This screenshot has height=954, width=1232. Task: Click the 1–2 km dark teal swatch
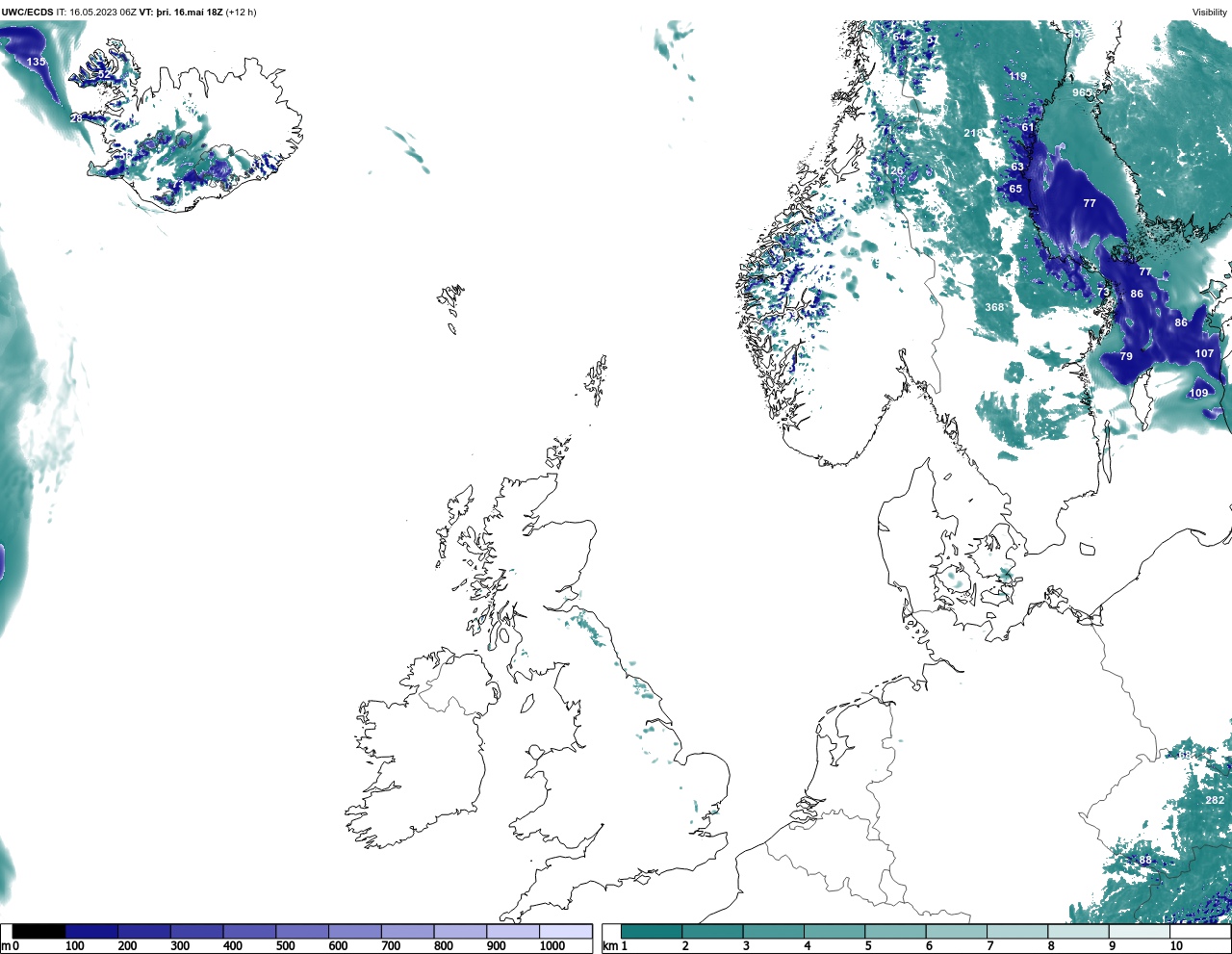pos(652,931)
